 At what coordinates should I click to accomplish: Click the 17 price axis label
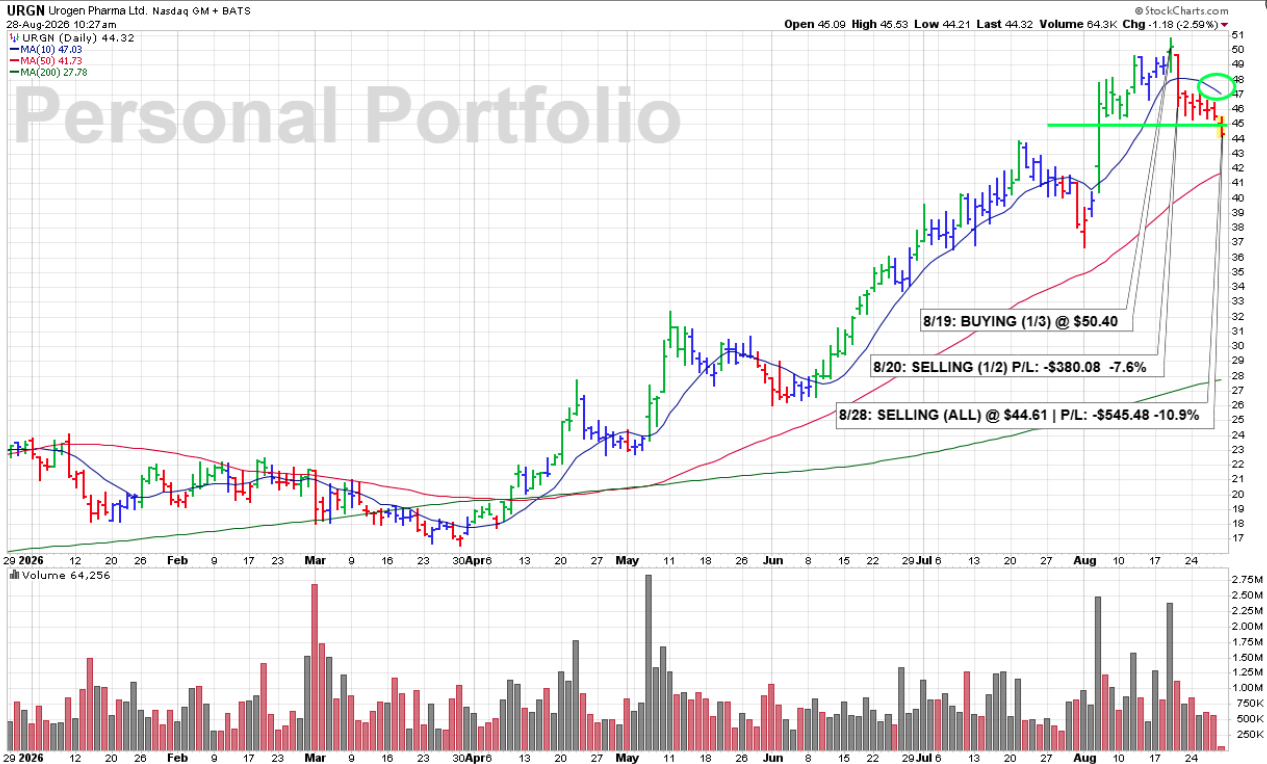[1238, 538]
